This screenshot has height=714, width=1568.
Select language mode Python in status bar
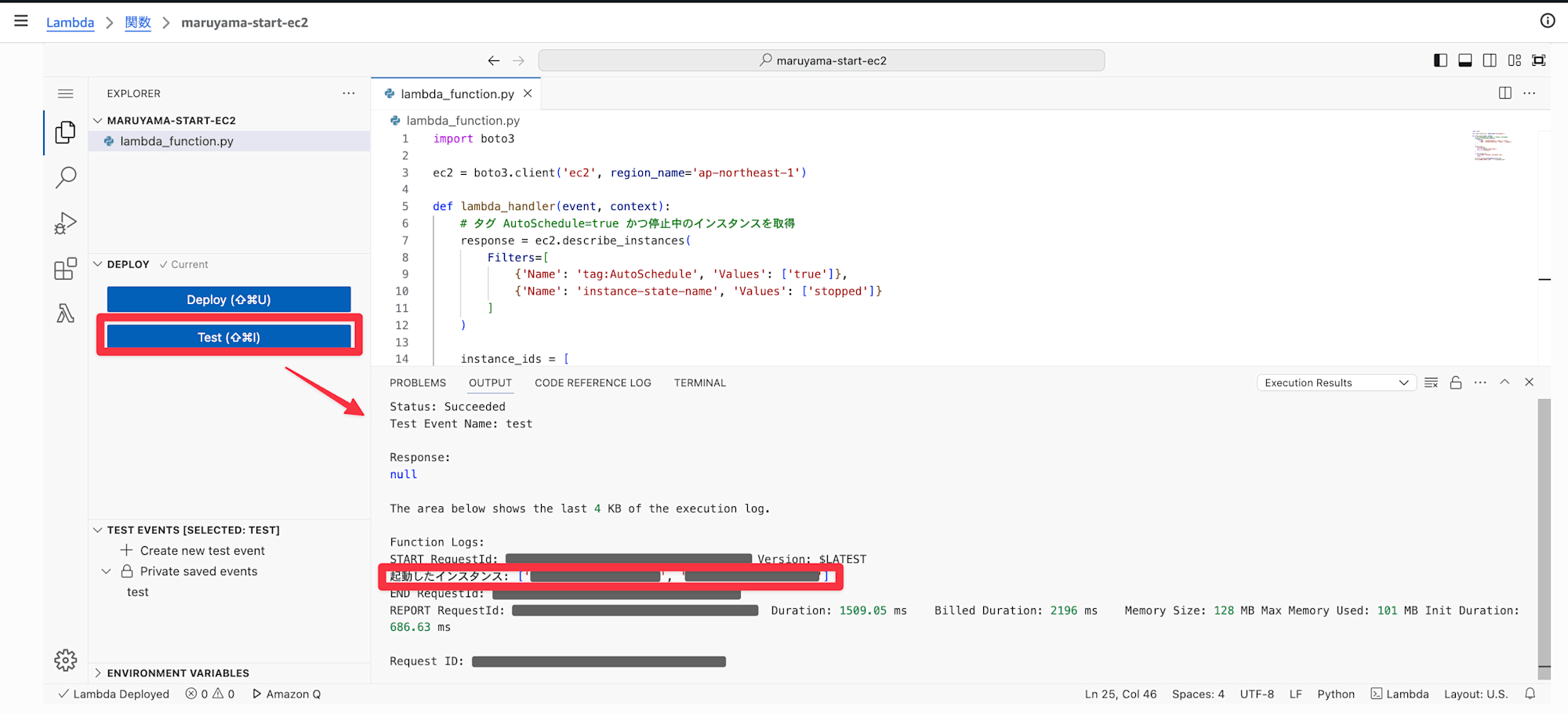point(1336,694)
